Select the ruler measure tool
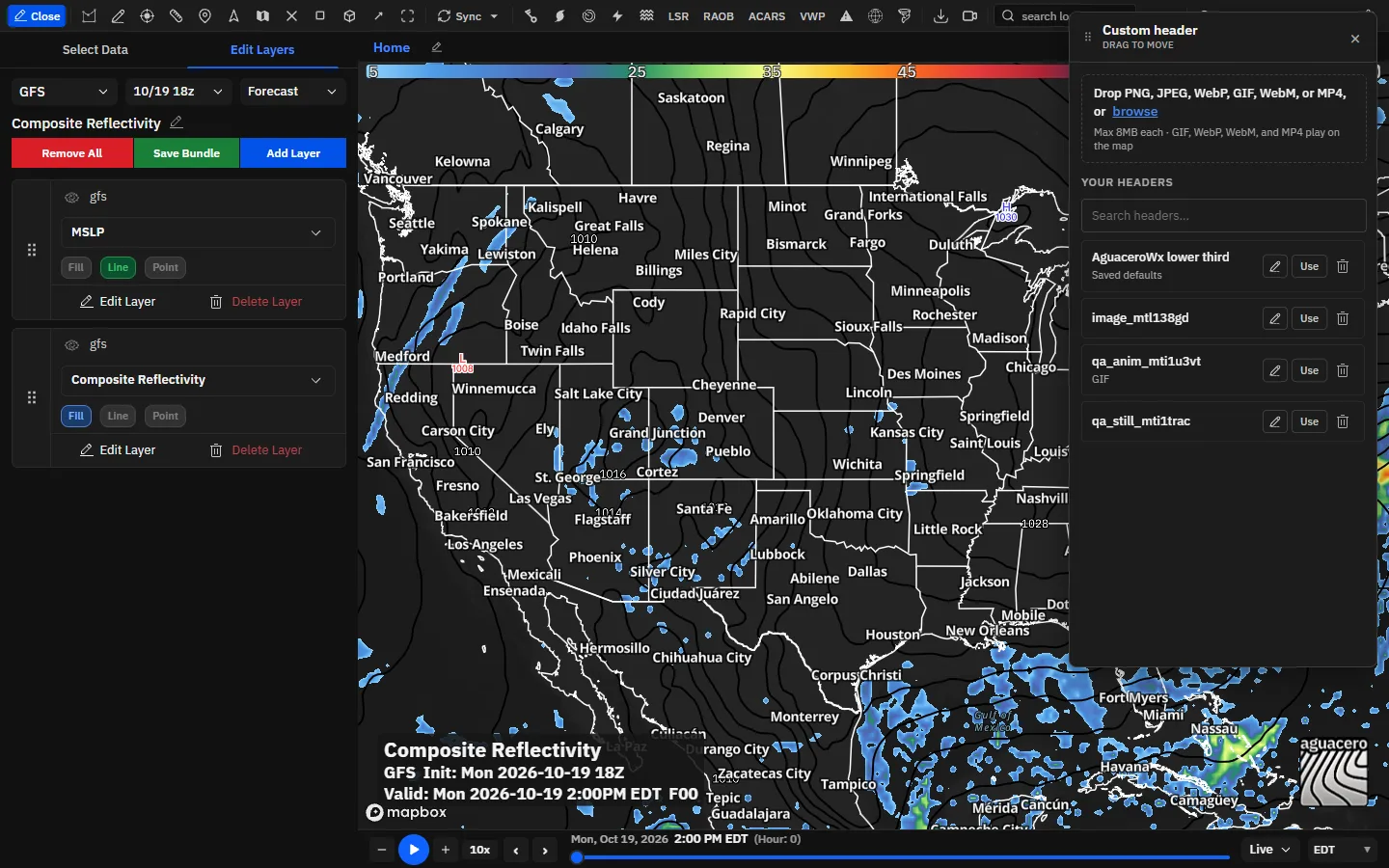 [x=176, y=16]
